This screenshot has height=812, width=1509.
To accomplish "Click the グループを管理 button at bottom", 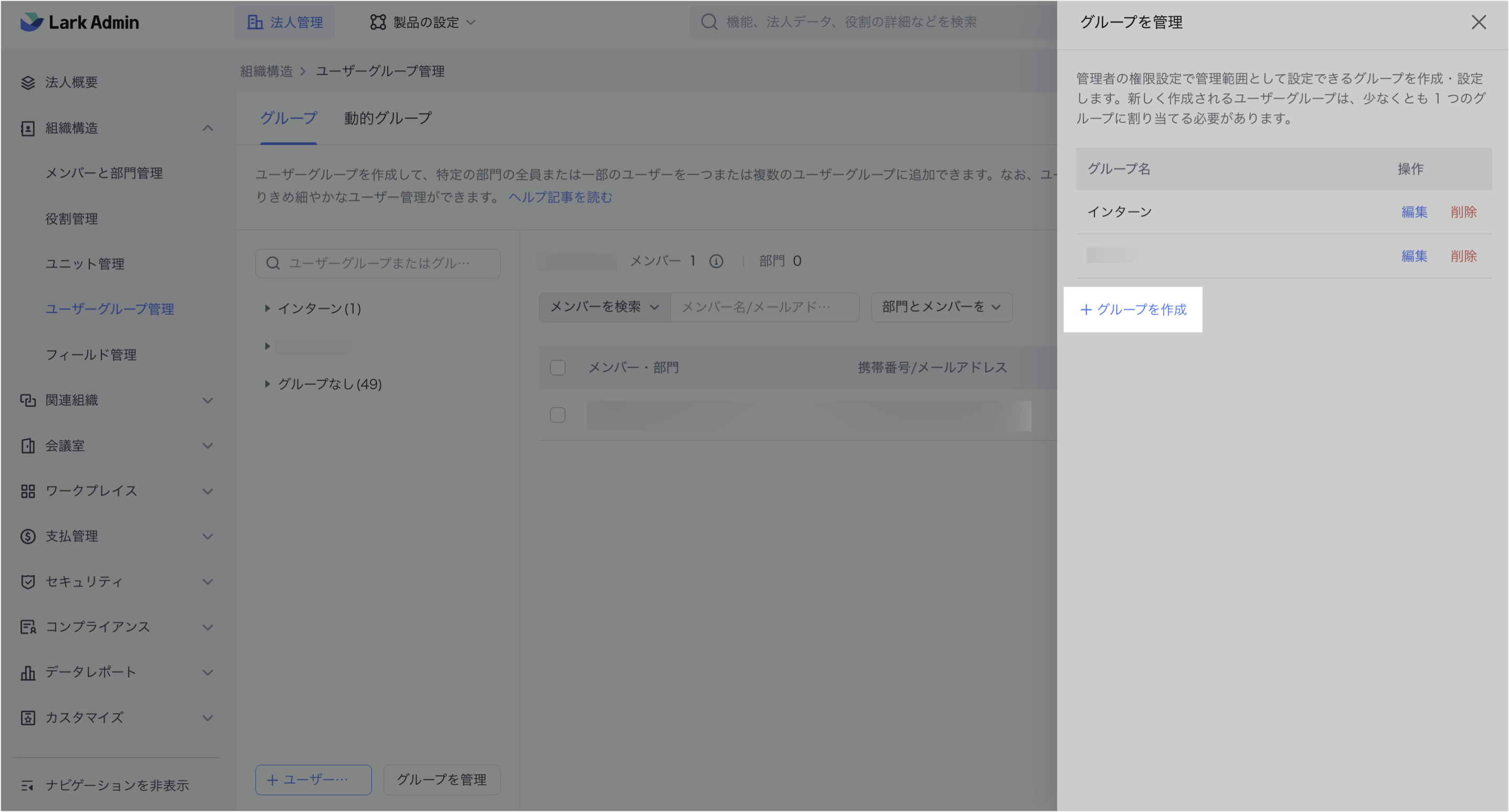I will (x=442, y=781).
